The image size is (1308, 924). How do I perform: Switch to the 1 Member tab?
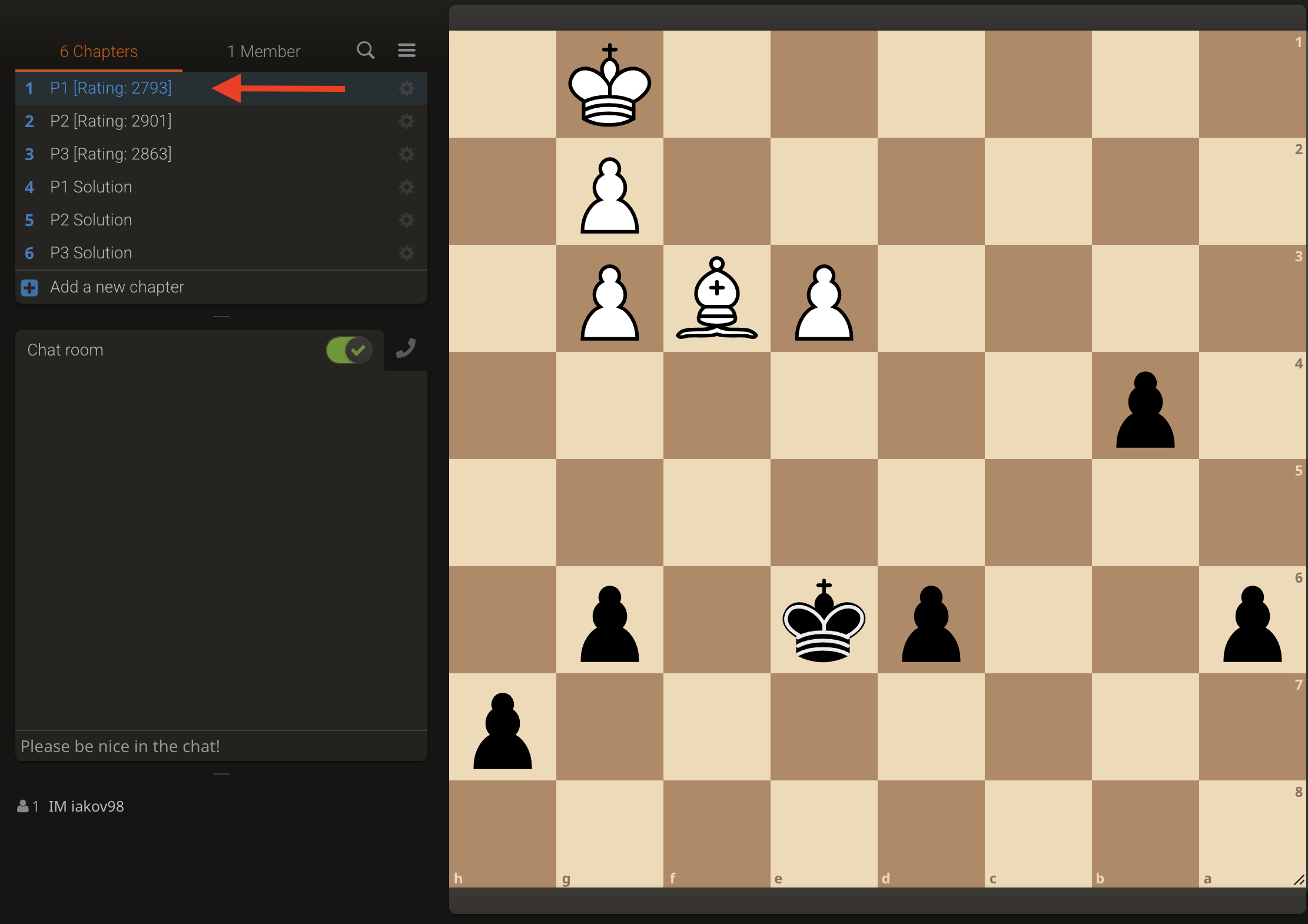pos(264,52)
